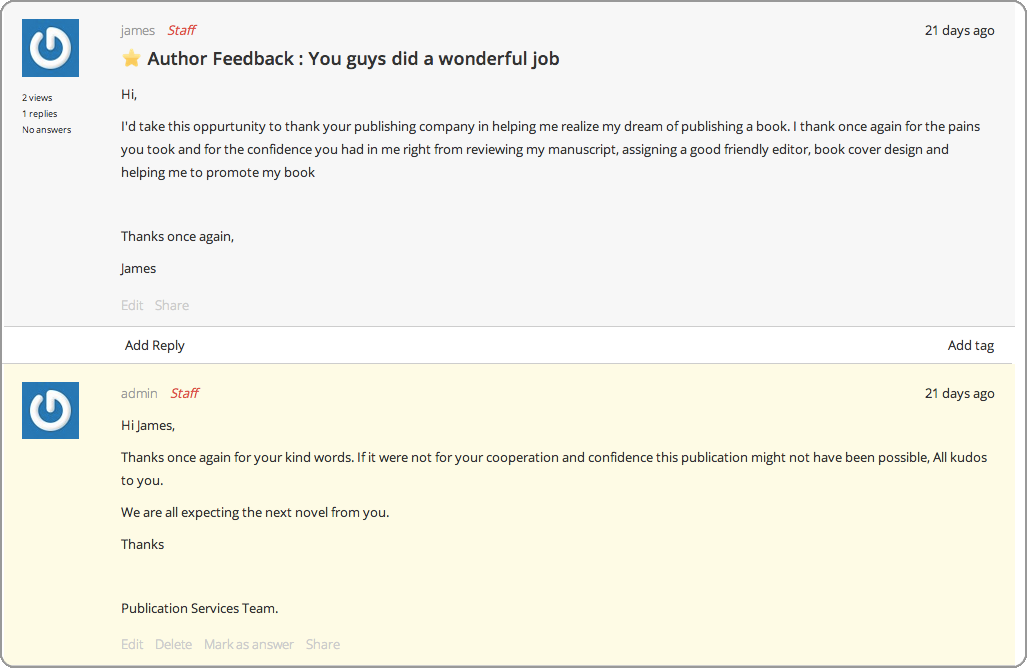The height and width of the screenshot is (668, 1027).
Task: Open the admin username link
Action: coord(139,393)
